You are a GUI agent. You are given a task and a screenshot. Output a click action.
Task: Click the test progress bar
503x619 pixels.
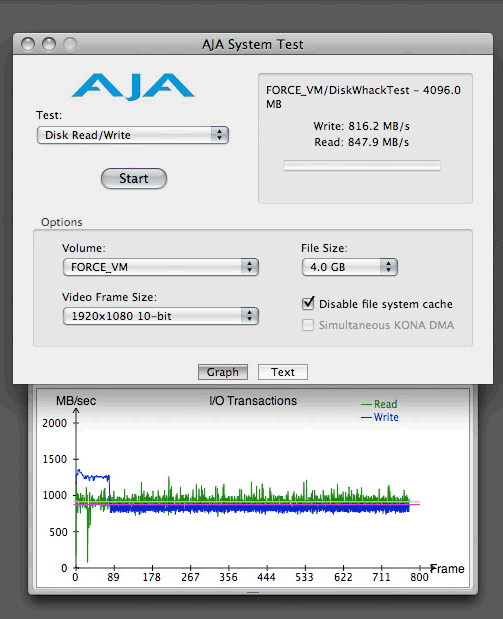point(362,166)
